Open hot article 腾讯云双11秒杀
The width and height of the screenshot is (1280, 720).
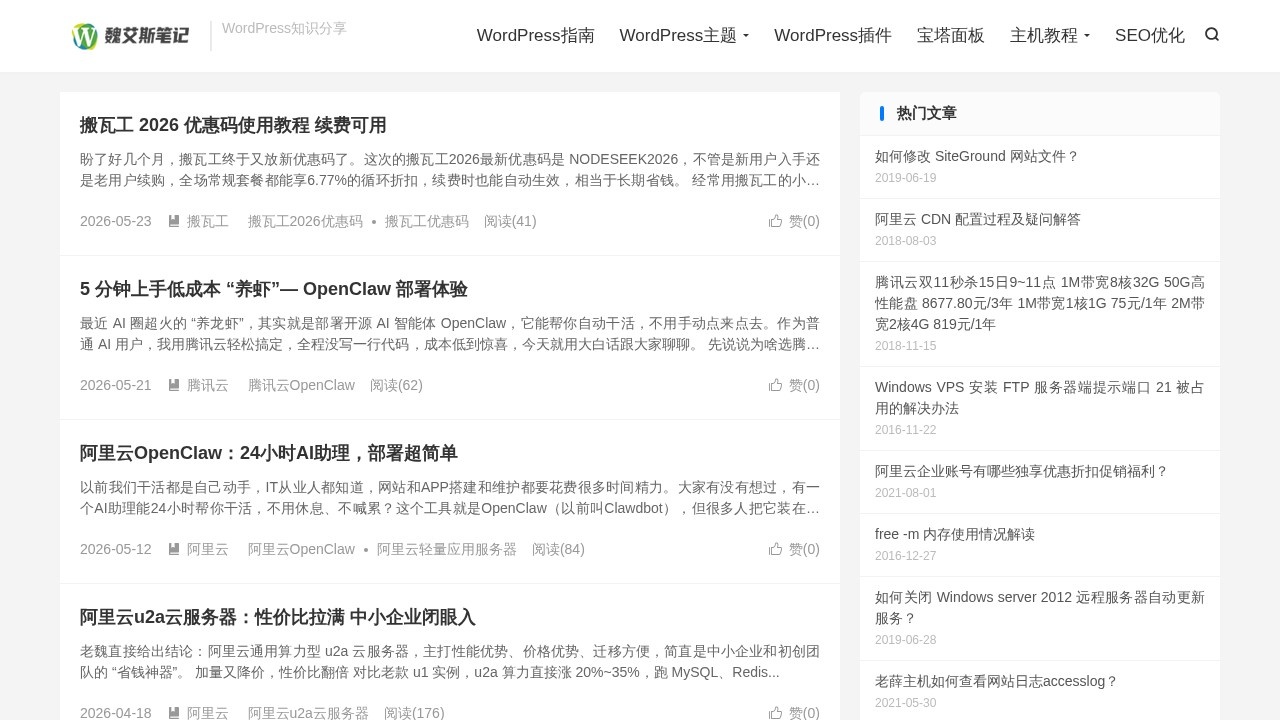(x=1040, y=303)
